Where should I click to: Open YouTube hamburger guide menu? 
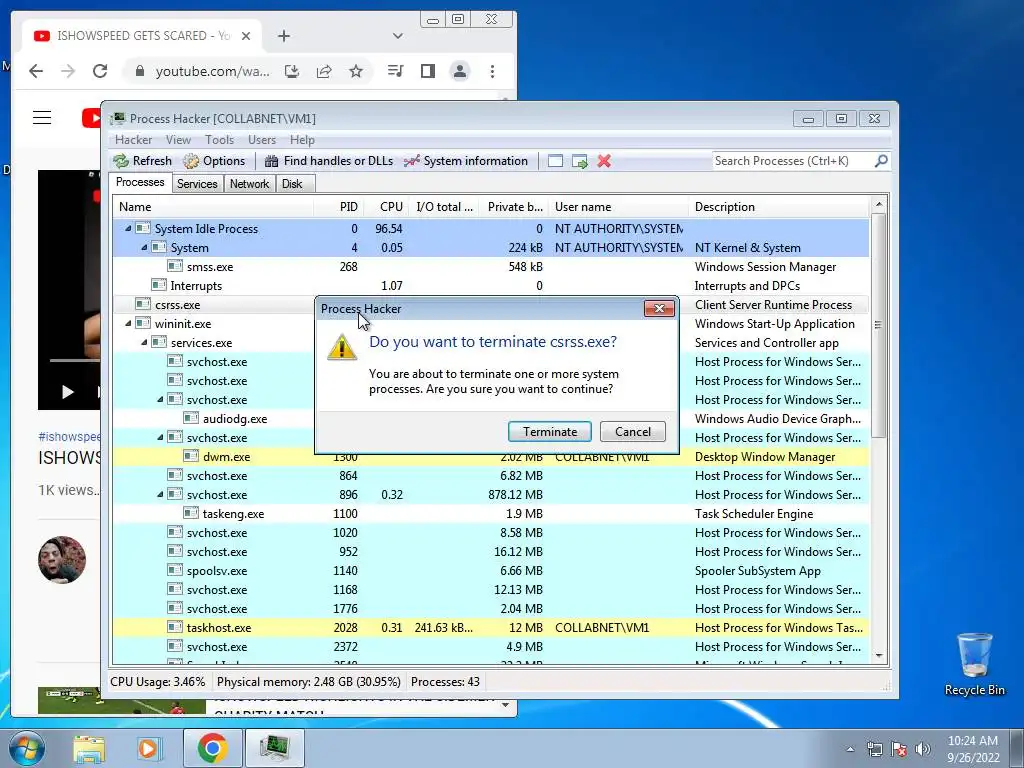[42, 118]
